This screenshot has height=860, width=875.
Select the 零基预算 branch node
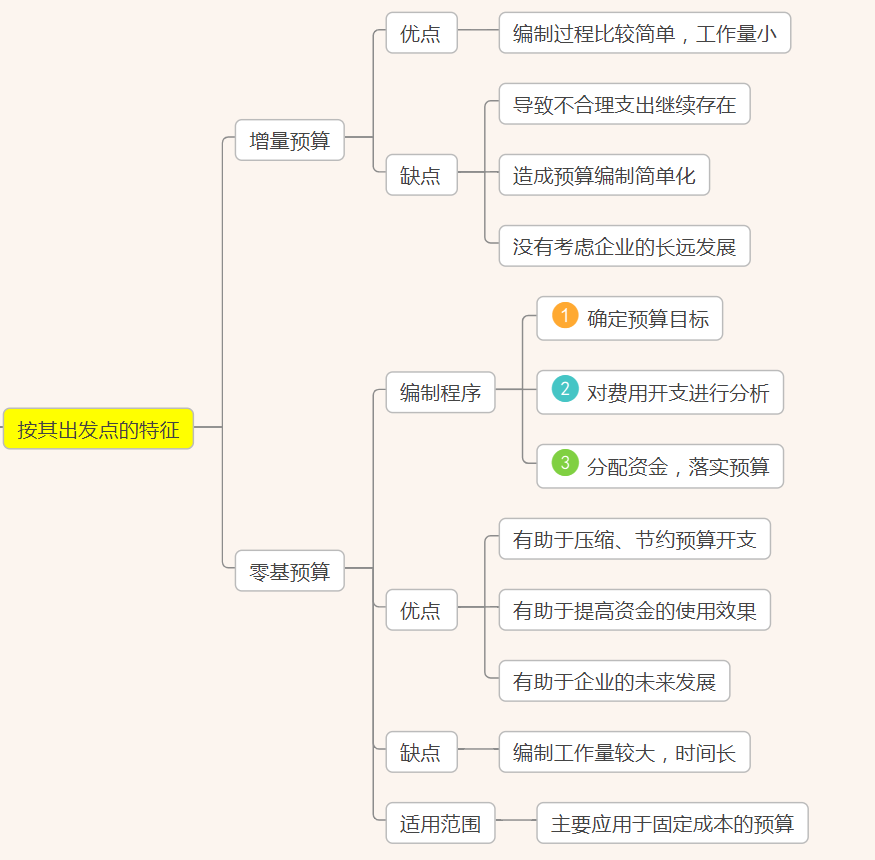click(290, 571)
